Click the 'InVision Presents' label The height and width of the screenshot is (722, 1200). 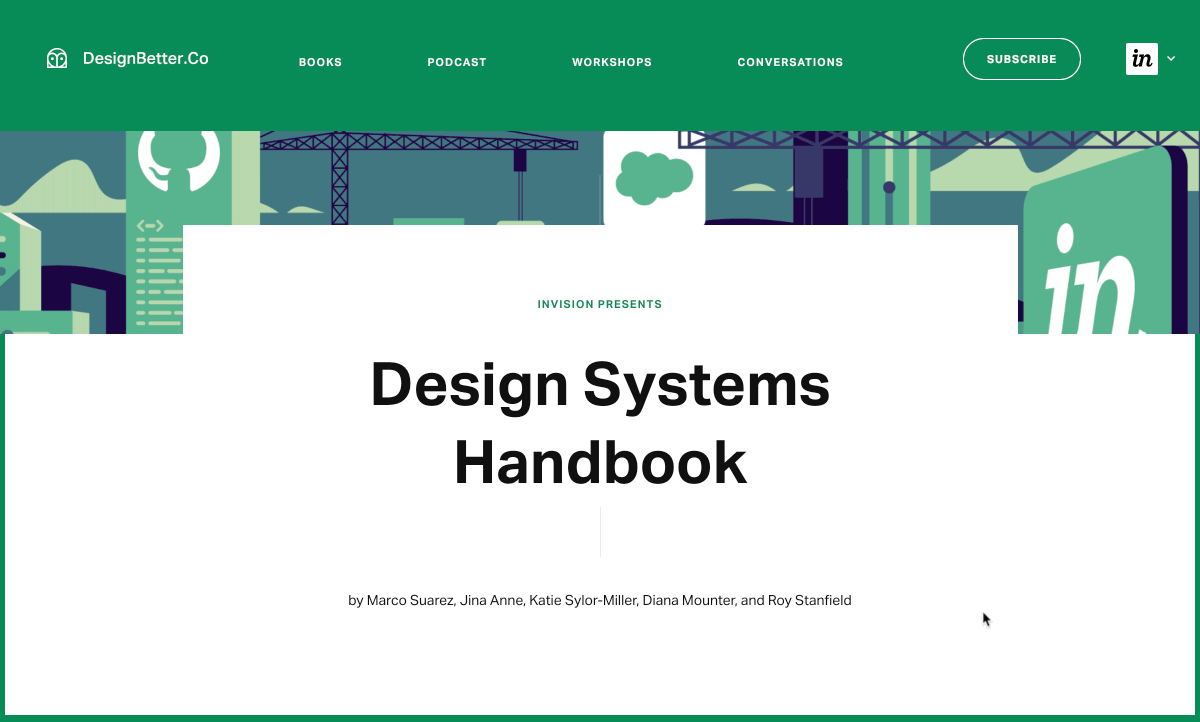[600, 304]
